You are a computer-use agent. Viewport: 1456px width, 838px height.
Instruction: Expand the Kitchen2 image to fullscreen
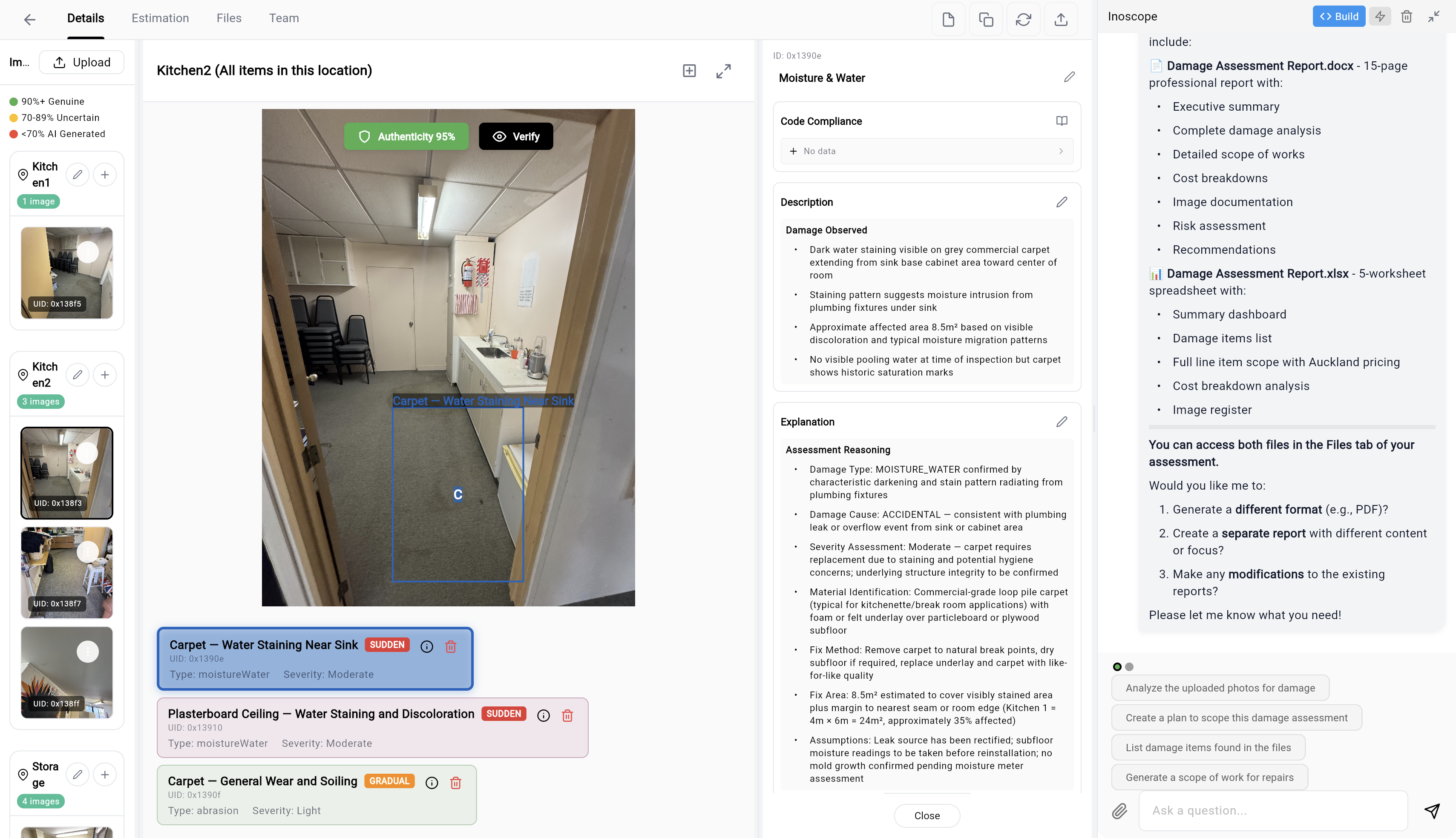click(x=724, y=72)
